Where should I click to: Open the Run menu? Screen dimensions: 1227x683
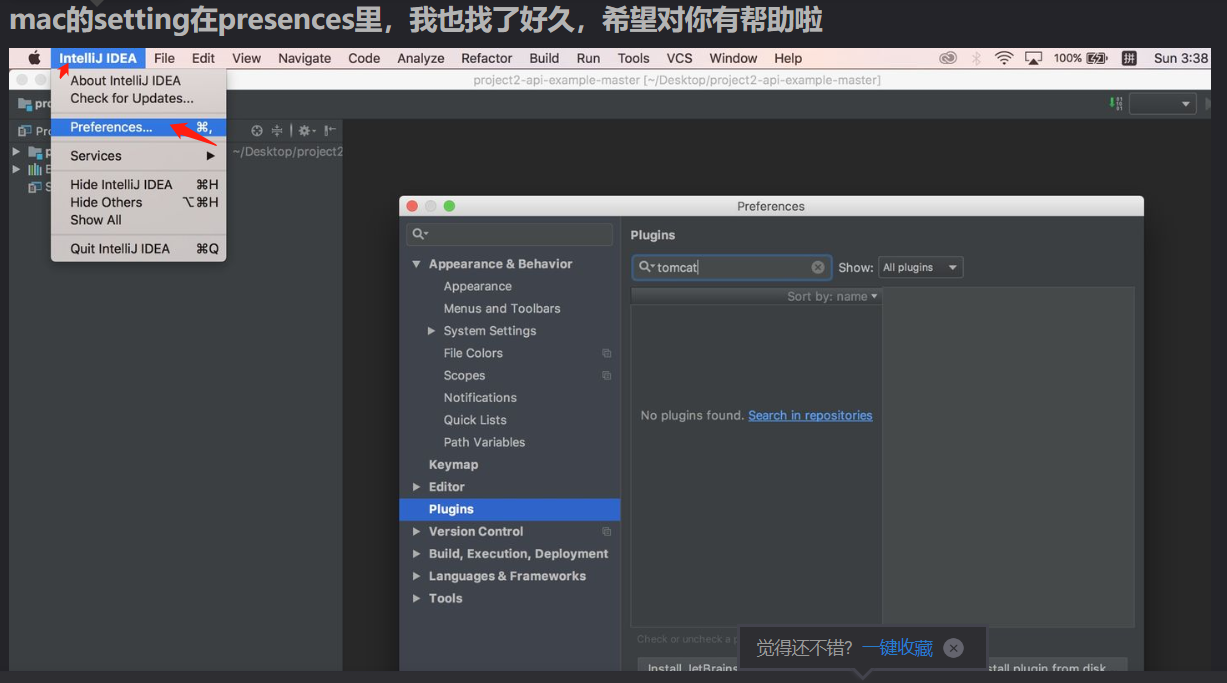(x=589, y=58)
